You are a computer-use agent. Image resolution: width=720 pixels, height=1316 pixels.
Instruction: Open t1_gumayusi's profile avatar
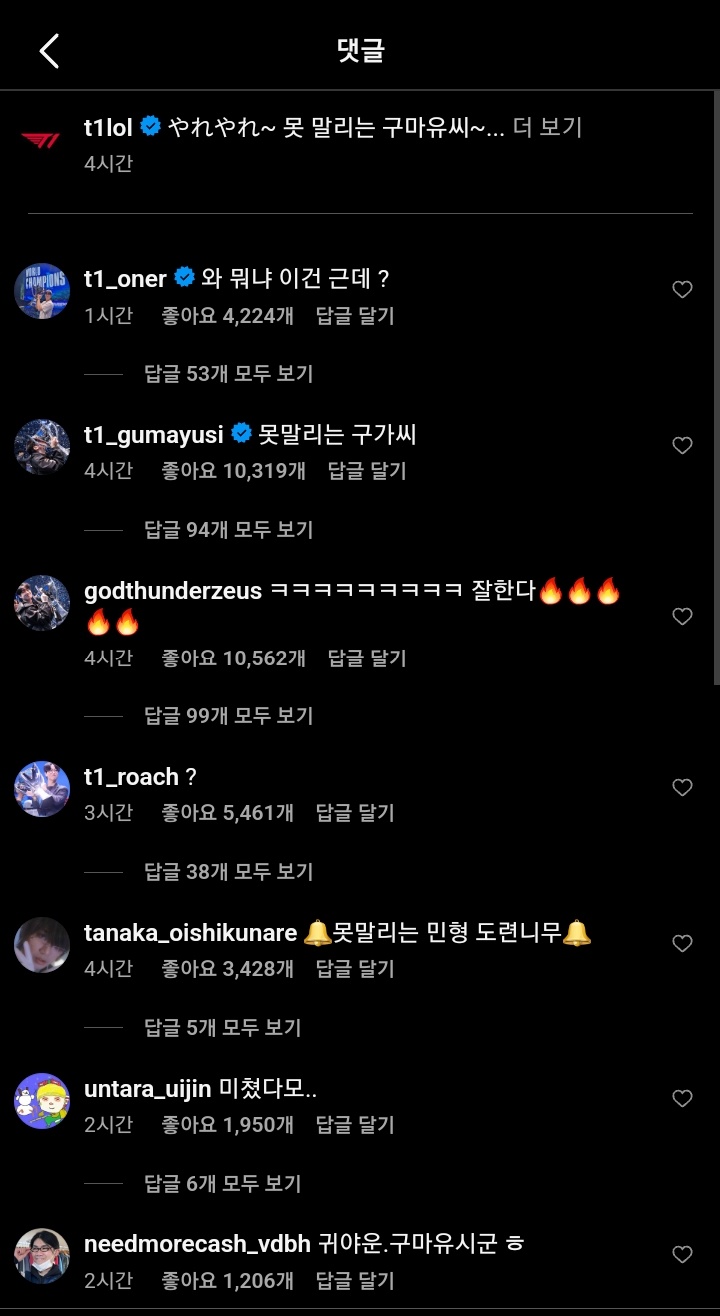[x=42, y=447]
